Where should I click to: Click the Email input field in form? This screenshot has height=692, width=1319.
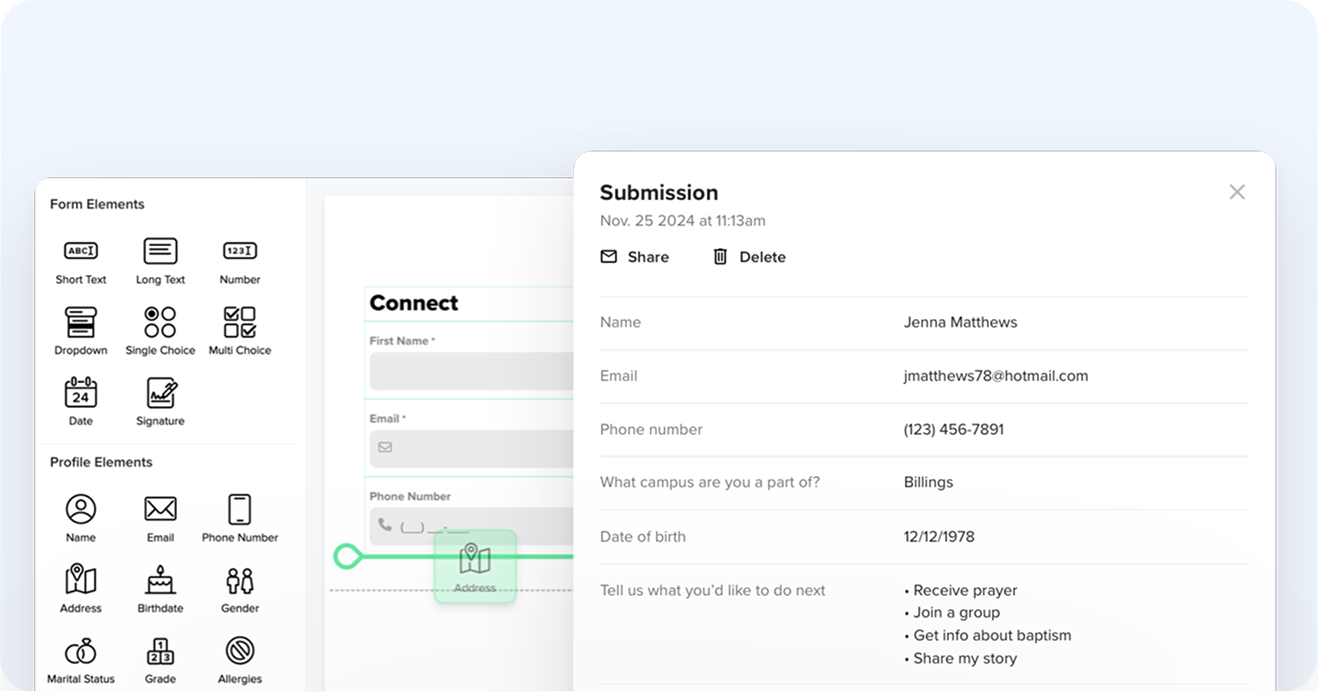(x=472, y=449)
